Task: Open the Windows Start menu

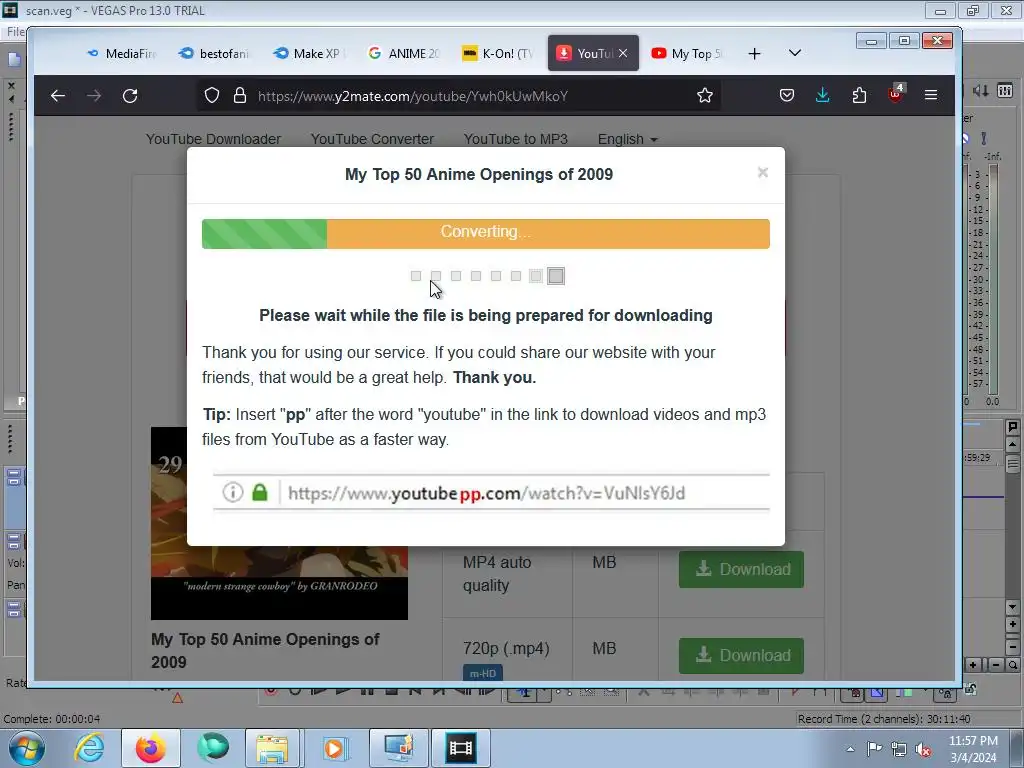Action: (x=26, y=748)
